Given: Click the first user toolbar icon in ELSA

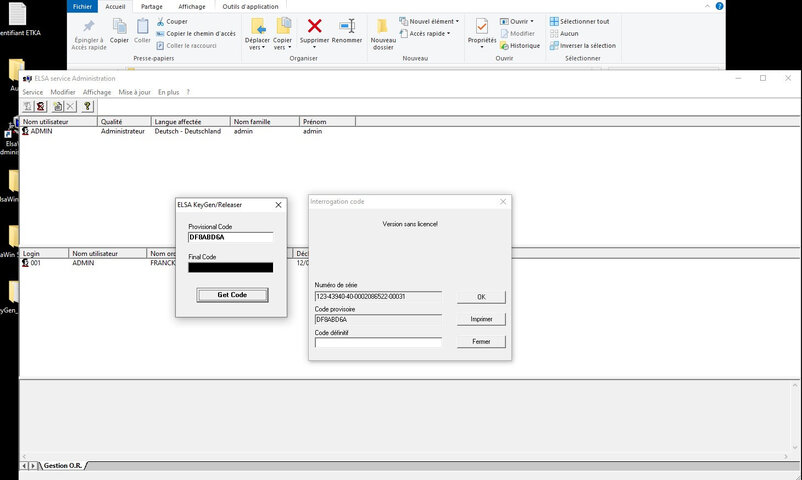Looking at the screenshot, I should click(x=28, y=106).
